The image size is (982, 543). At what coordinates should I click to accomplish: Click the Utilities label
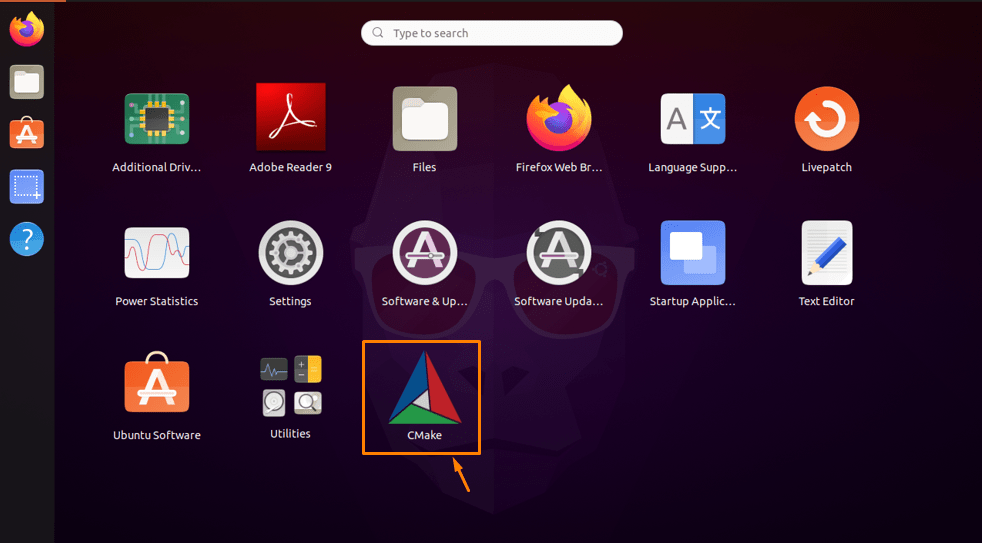(x=291, y=433)
